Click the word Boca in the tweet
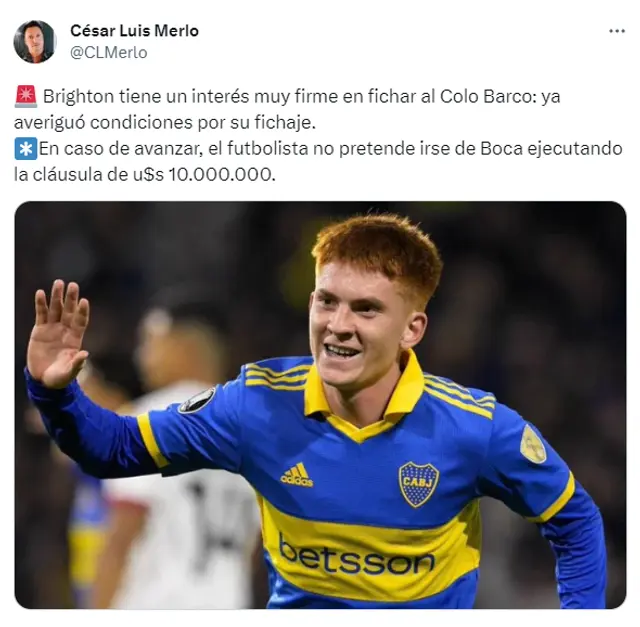Screen dimensions: 640x627 pyautogui.click(x=501, y=149)
